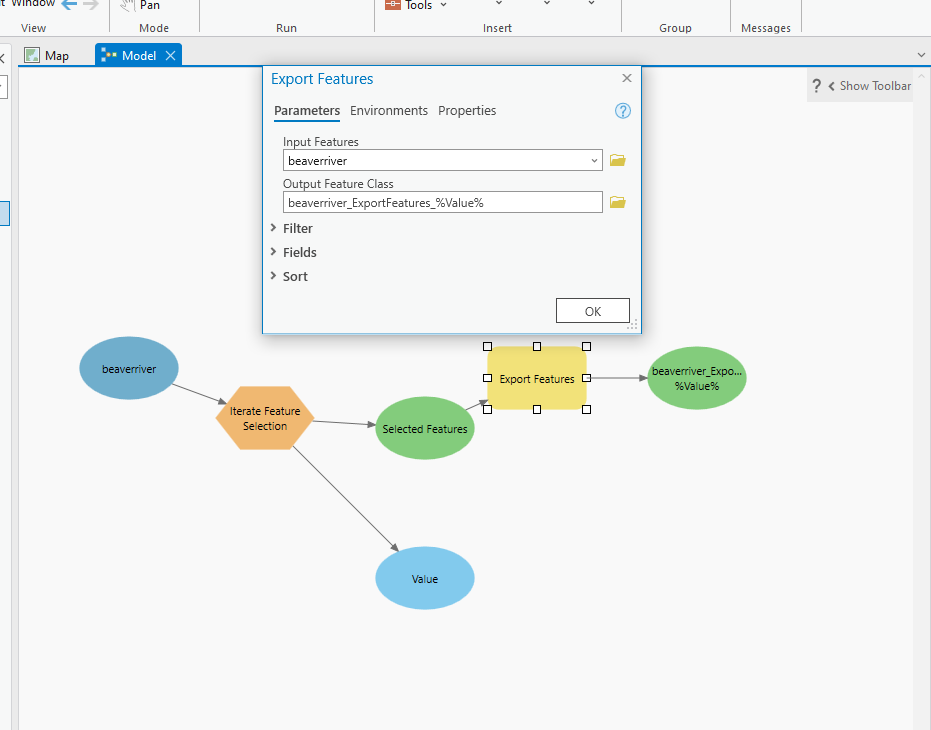Open the Tools gallery in Insert group

point(413,5)
